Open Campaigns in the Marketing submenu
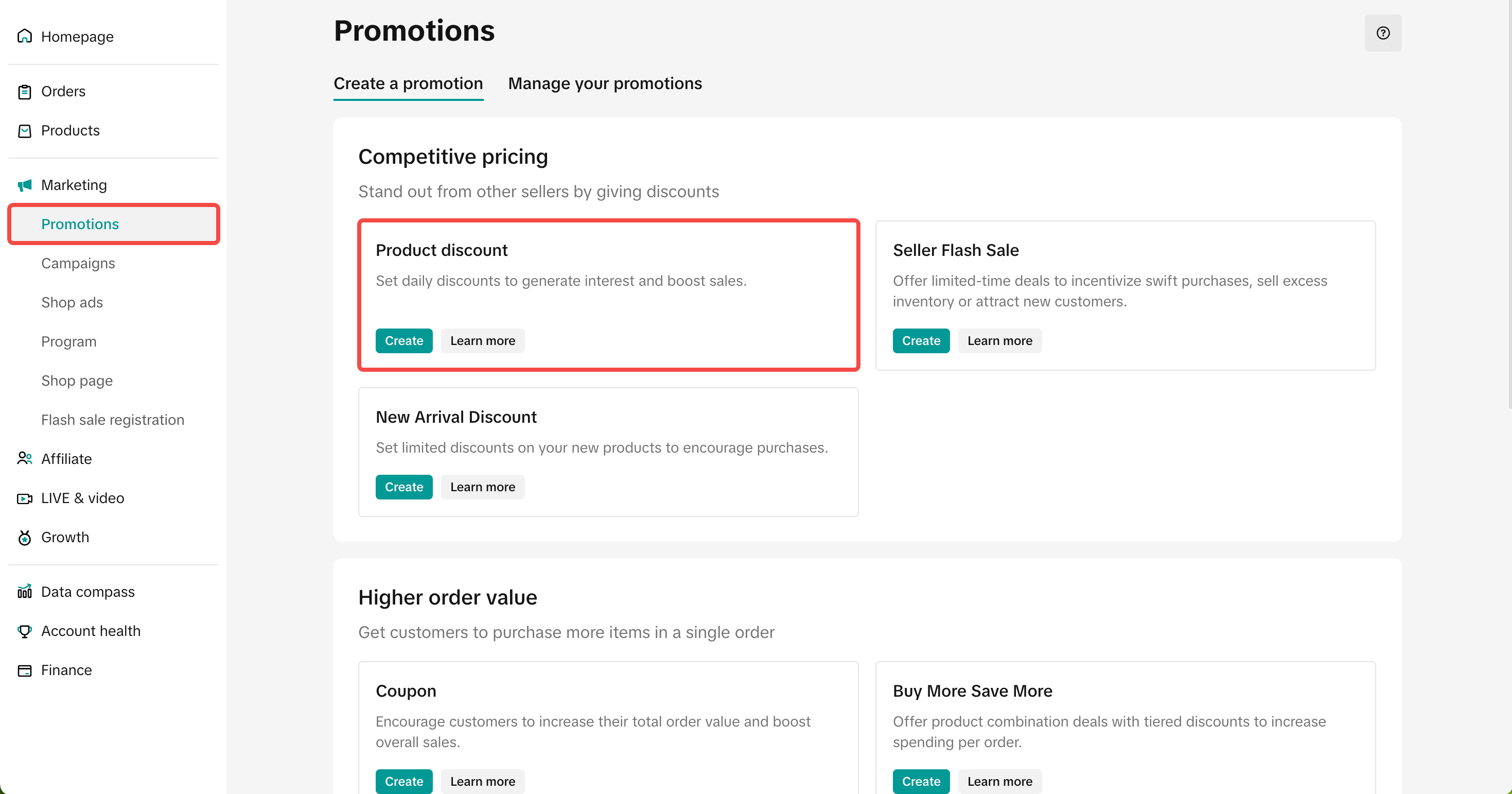The width and height of the screenshot is (1512, 794). click(78, 263)
